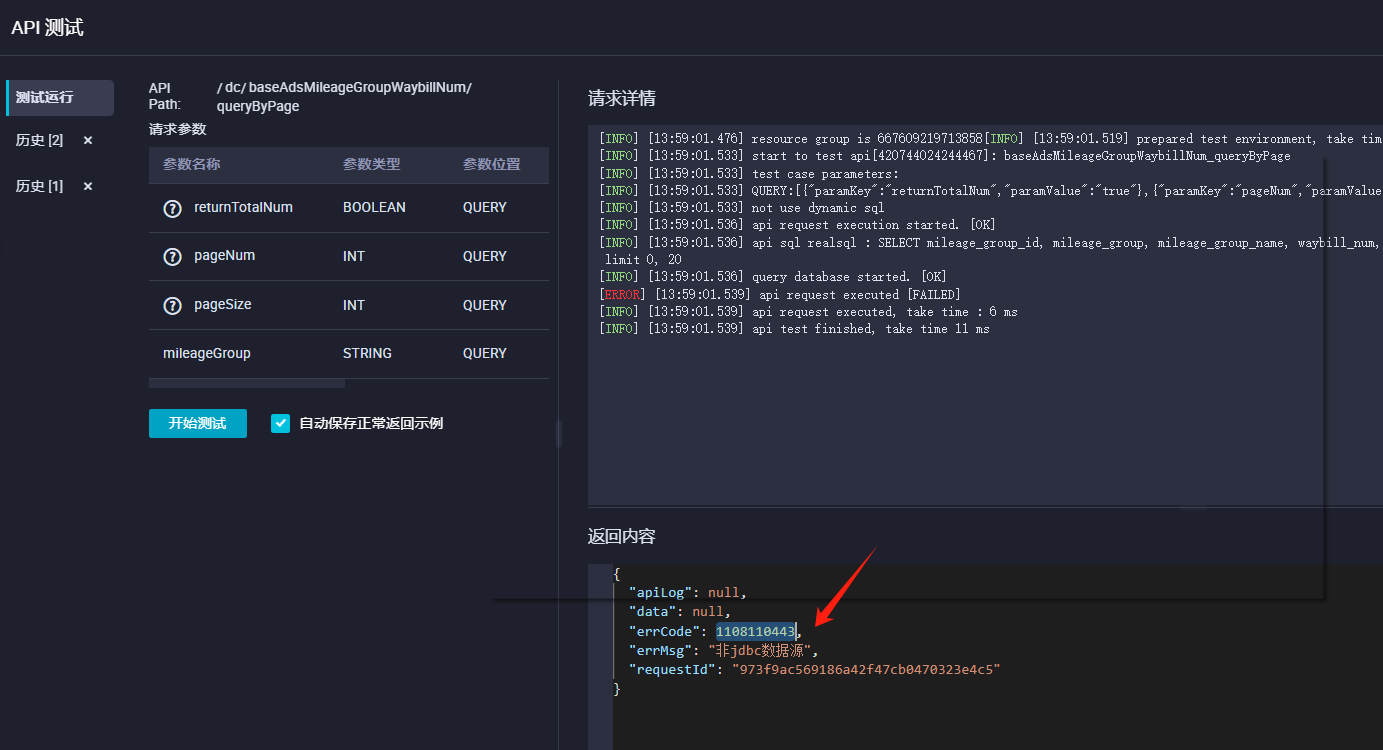
Task: Click the INT type in pageSize row
Action: pos(354,305)
